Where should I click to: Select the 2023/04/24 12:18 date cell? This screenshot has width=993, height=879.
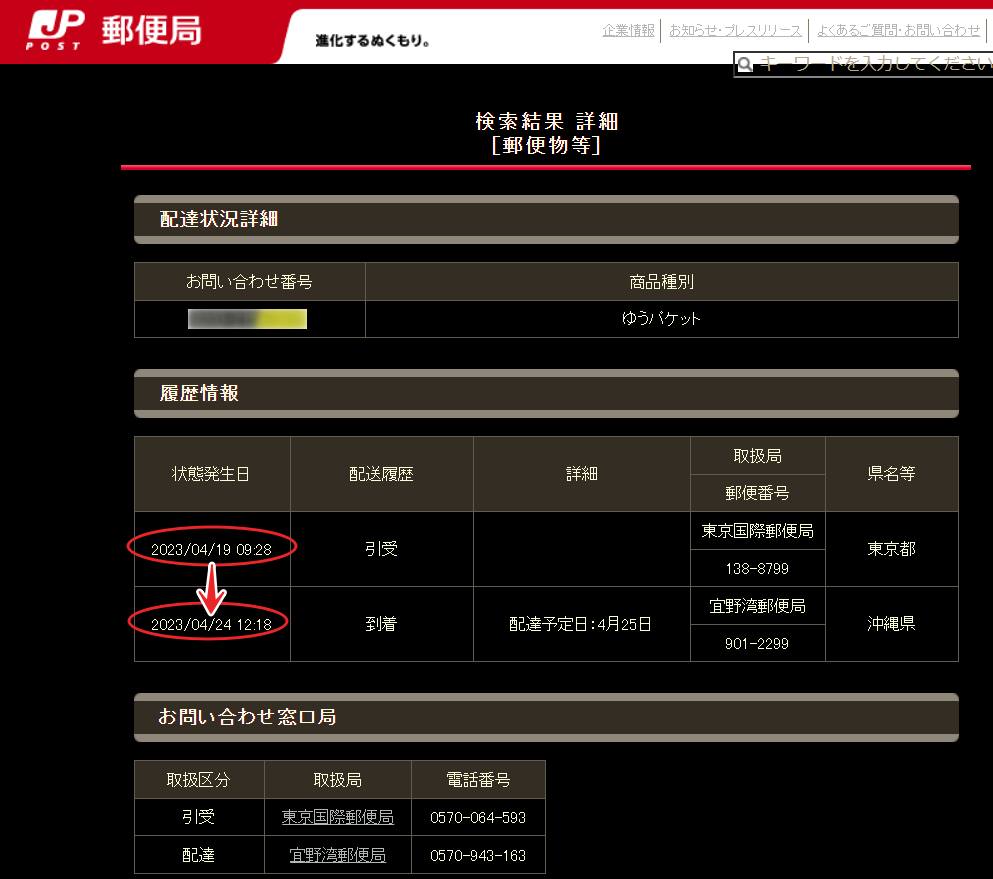coord(211,624)
